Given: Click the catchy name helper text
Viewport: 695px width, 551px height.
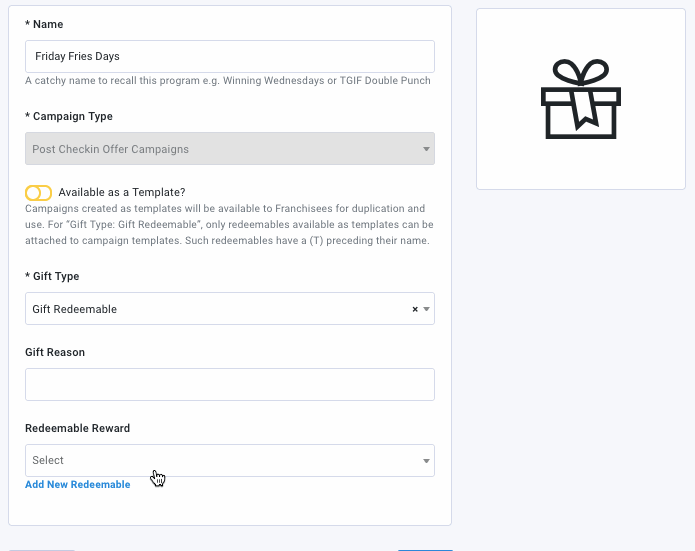Looking at the screenshot, I should coord(228,81).
